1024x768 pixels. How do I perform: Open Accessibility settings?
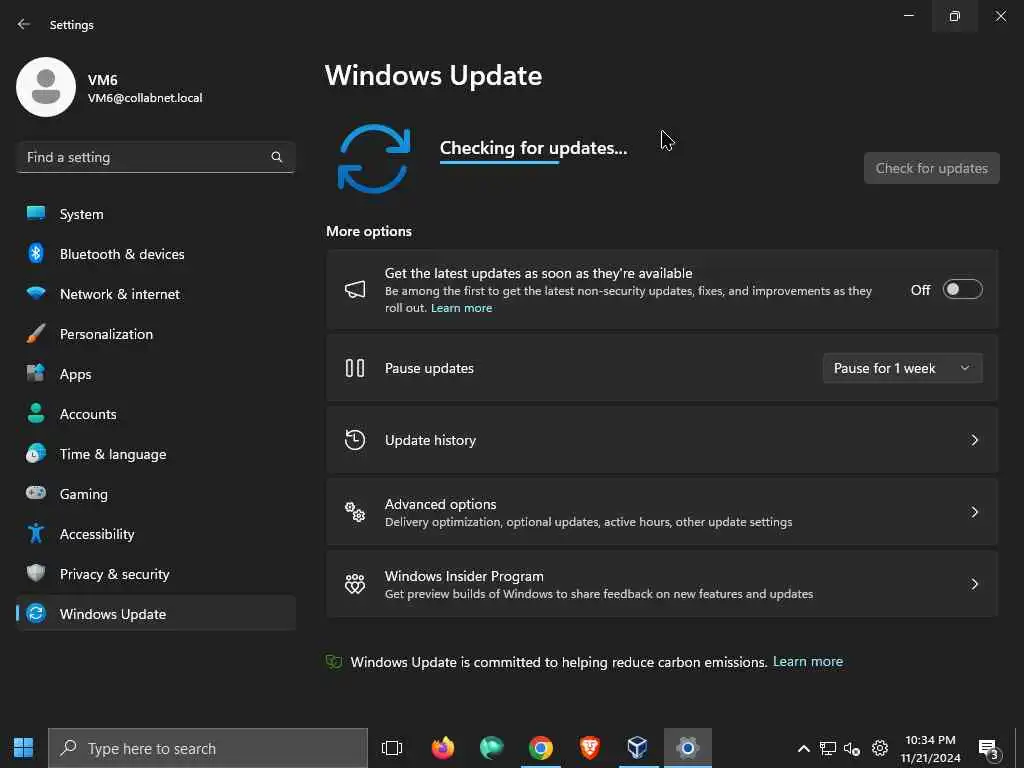pos(156,534)
